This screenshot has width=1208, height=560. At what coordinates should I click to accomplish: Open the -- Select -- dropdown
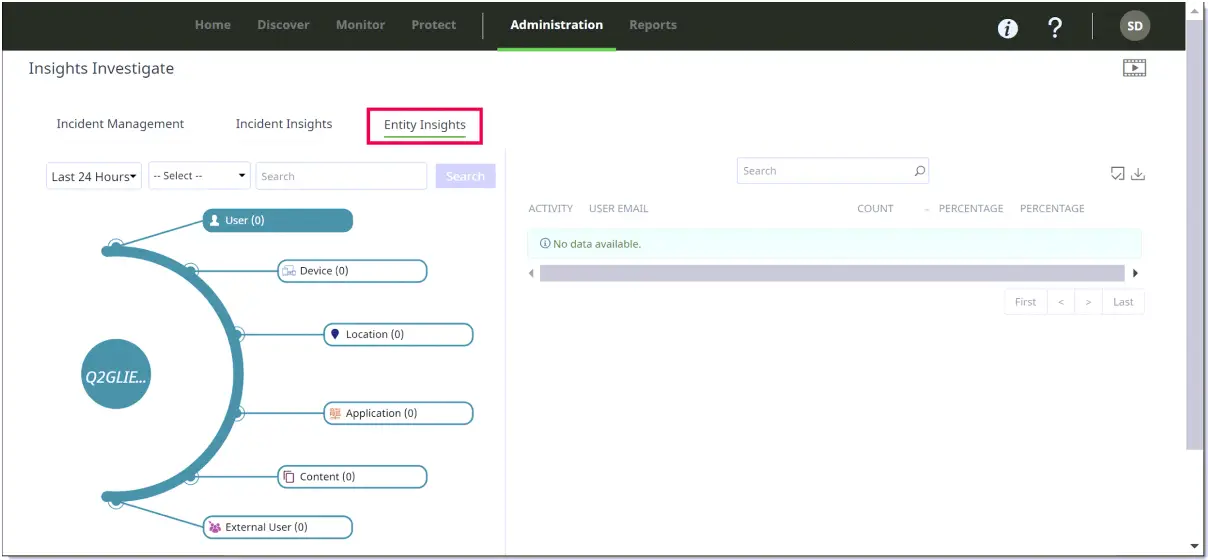tap(199, 176)
